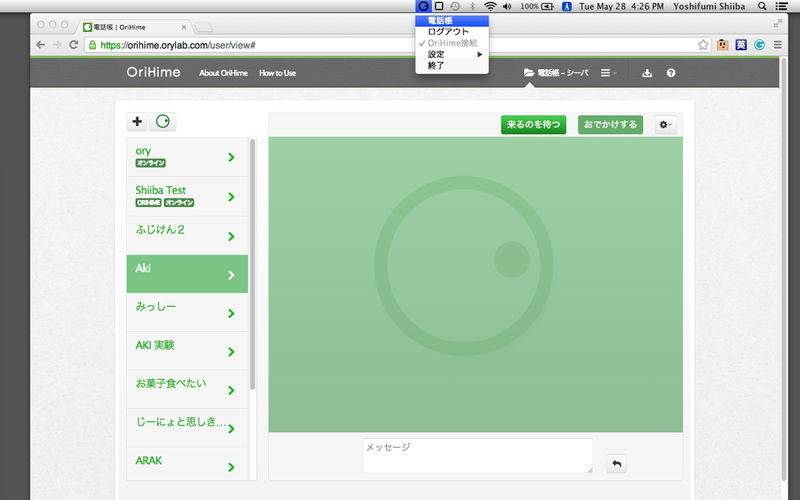Expand the お菓子食べたい contact chevron
800x500 pixels.
point(231,390)
